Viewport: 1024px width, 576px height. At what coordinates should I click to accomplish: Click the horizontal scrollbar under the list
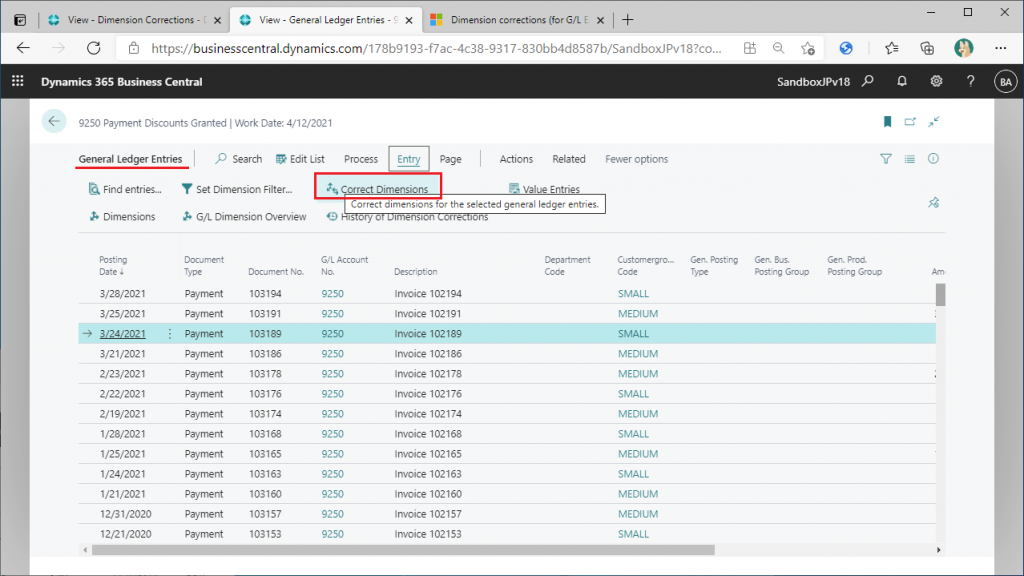(404, 550)
